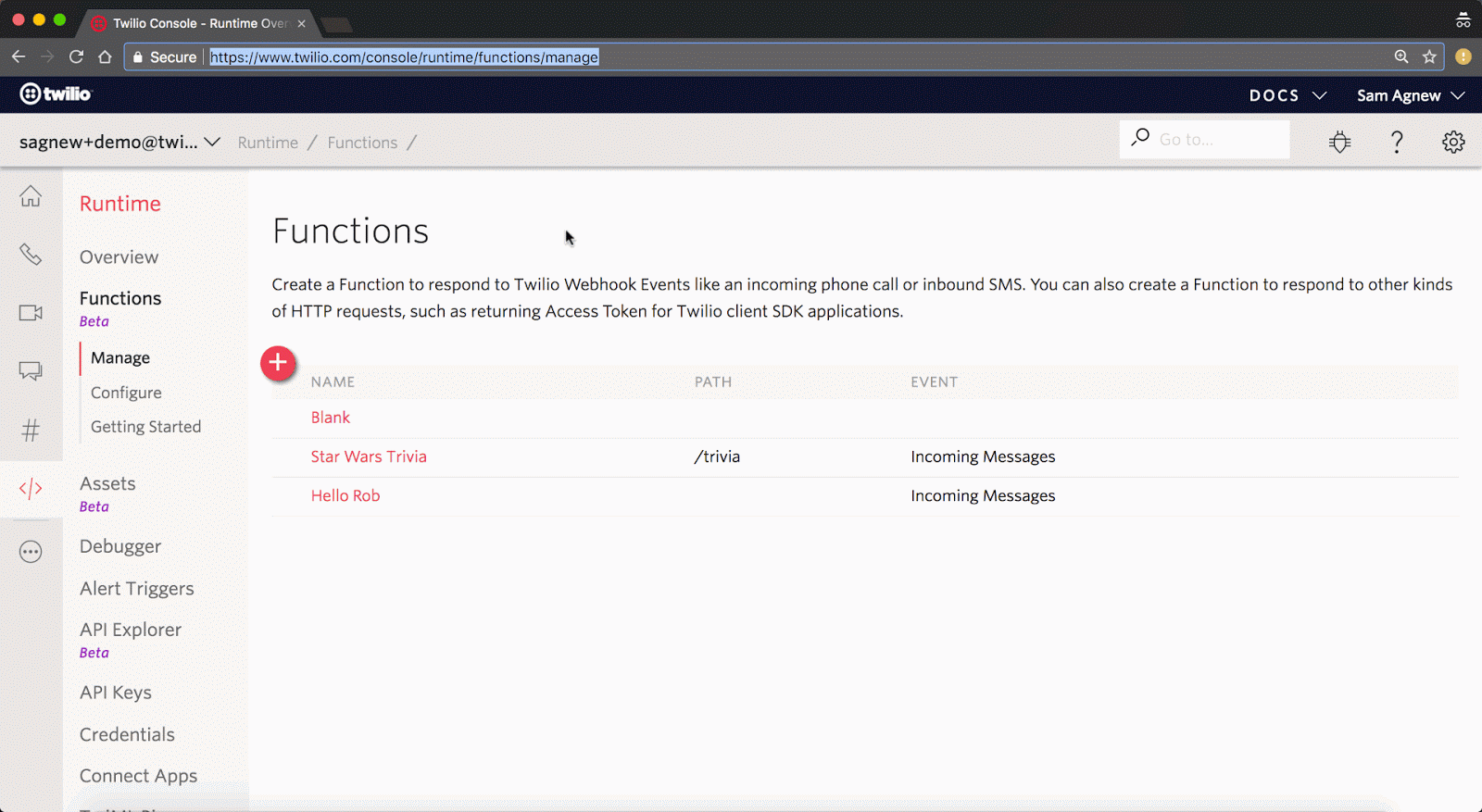Image resolution: width=1482 pixels, height=812 pixels.
Task: Open the hash symbol sidebar icon
Action: point(31,430)
